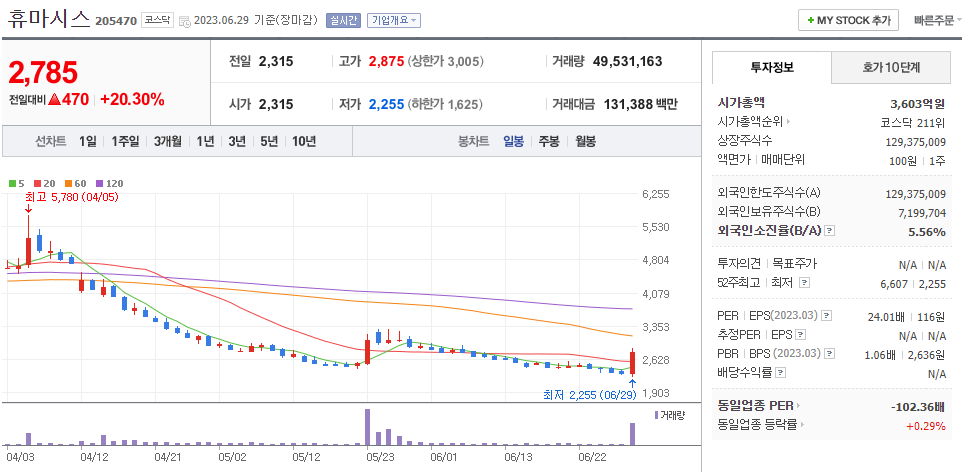Click the purple 120-day moving average legend

pos(110,183)
